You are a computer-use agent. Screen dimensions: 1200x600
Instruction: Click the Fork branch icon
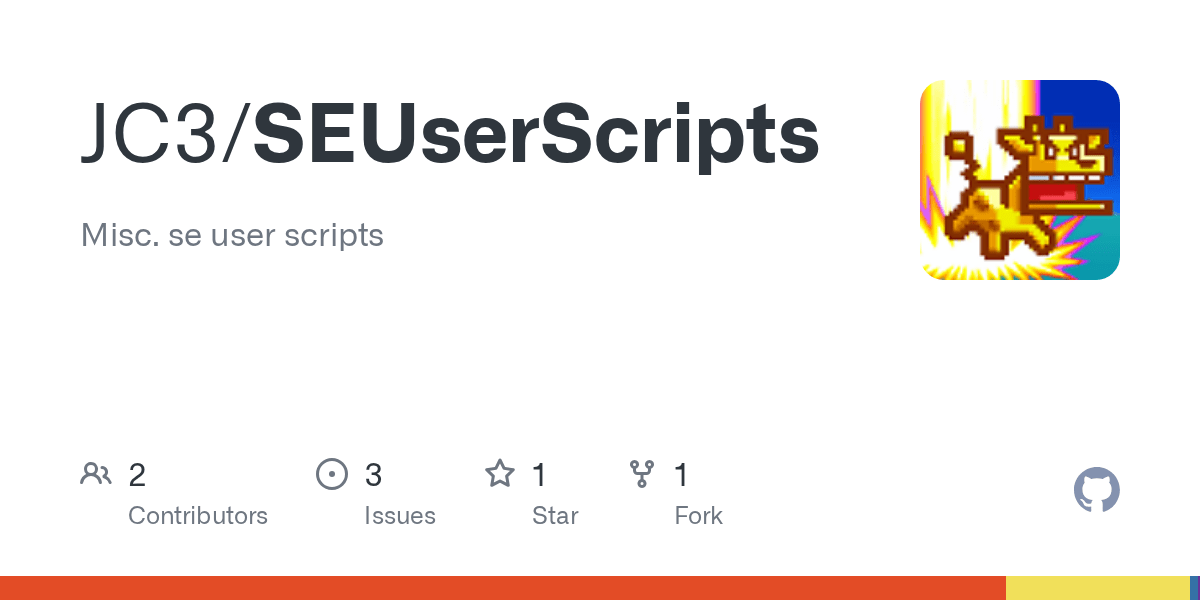tap(641, 474)
